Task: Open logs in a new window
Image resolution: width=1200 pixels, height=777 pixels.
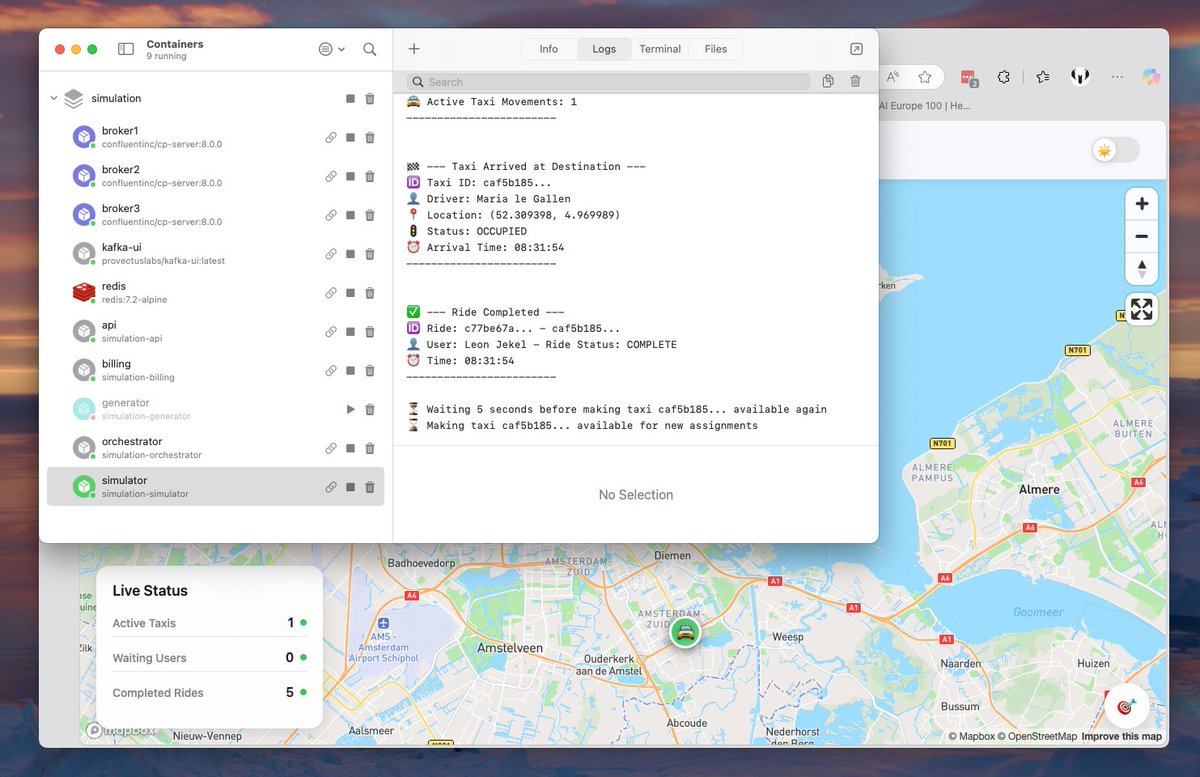Action: [x=857, y=49]
